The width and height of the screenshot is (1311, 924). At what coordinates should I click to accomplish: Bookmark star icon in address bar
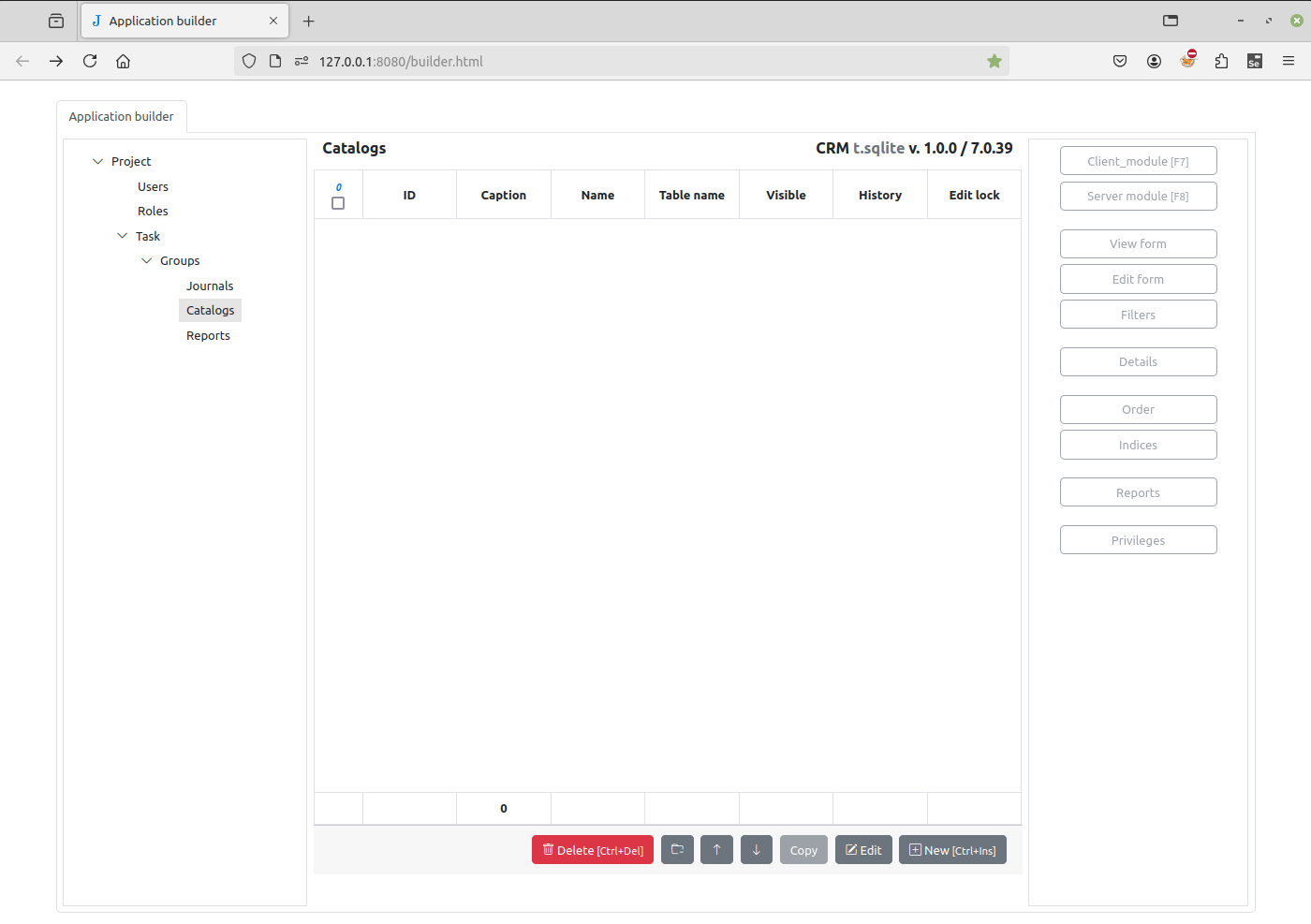tap(994, 61)
